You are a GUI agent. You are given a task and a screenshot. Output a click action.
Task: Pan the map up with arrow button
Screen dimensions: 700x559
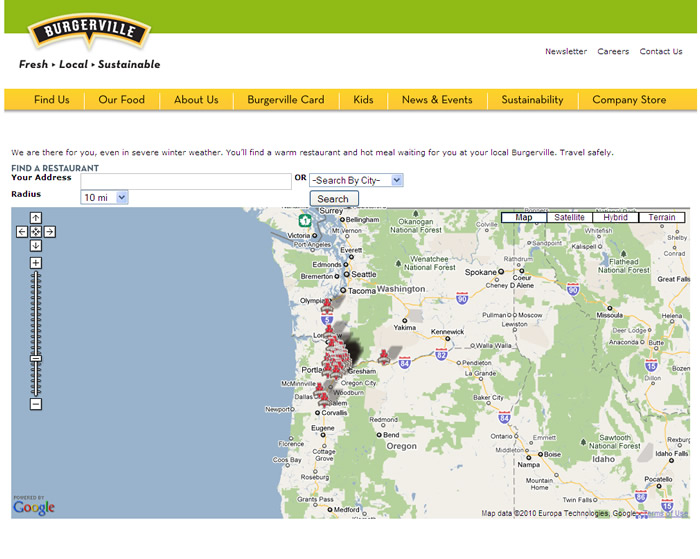point(36,218)
